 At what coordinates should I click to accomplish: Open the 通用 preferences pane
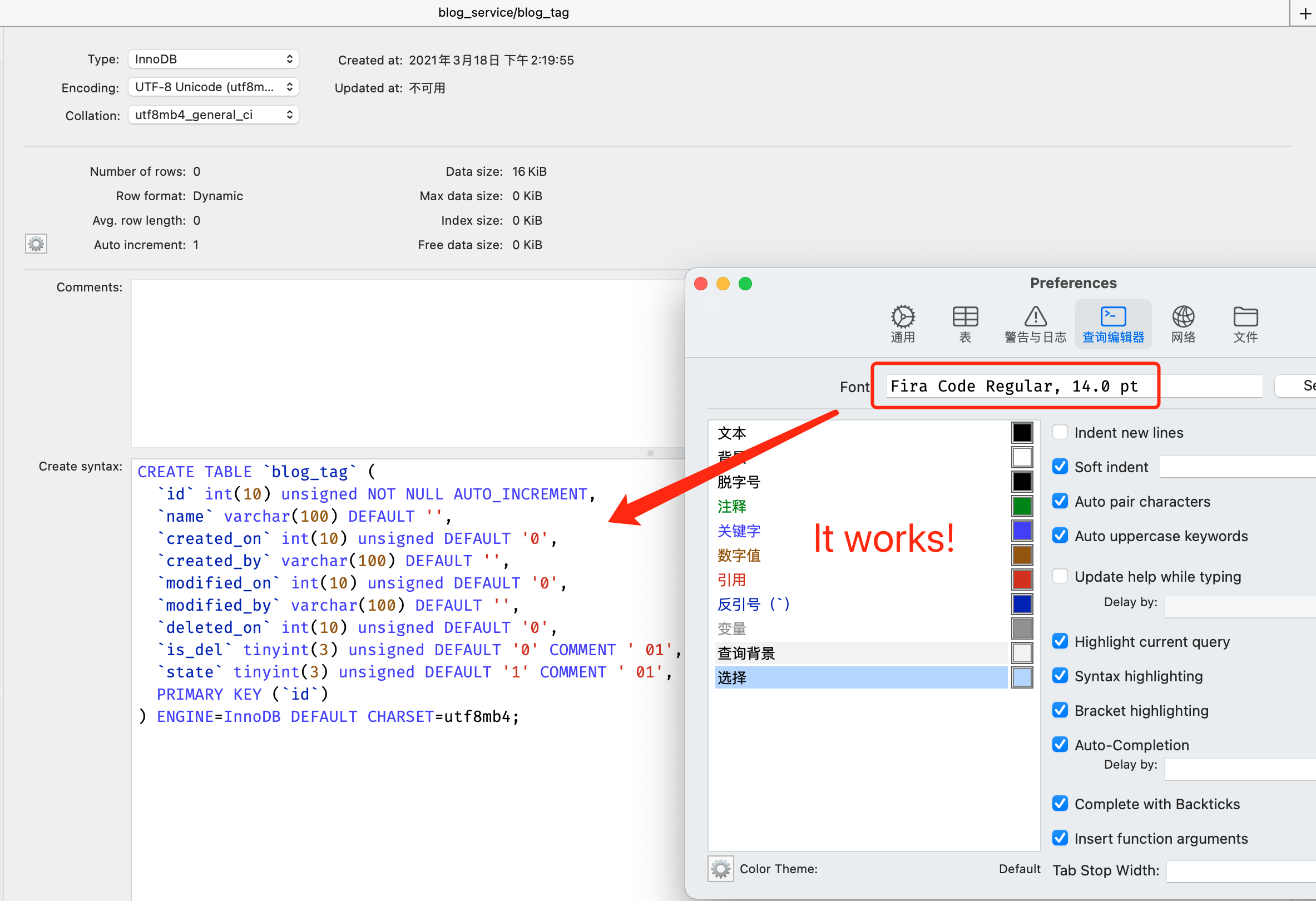point(903,323)
